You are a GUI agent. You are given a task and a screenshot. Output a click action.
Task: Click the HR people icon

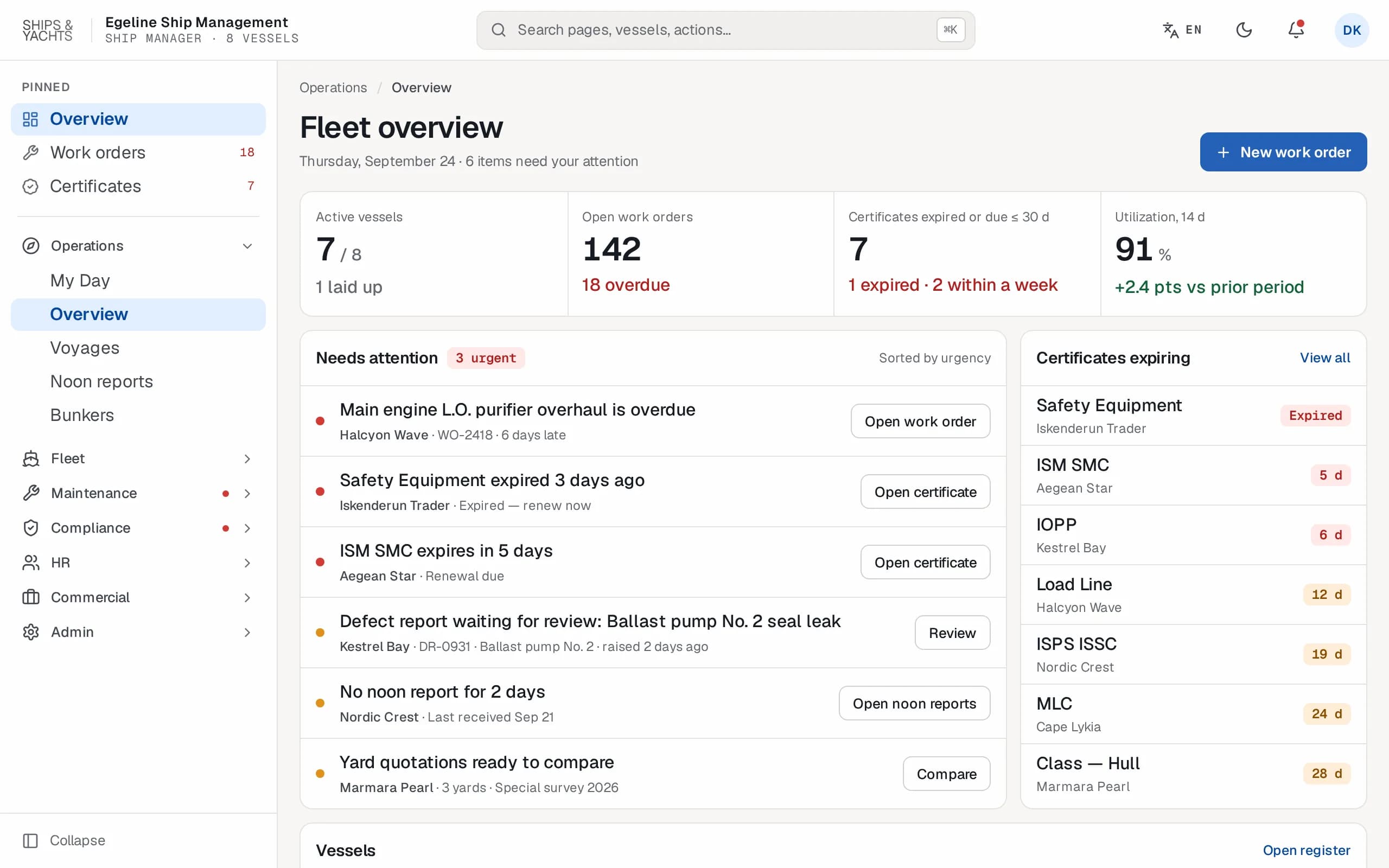click(x=30, y=563)
